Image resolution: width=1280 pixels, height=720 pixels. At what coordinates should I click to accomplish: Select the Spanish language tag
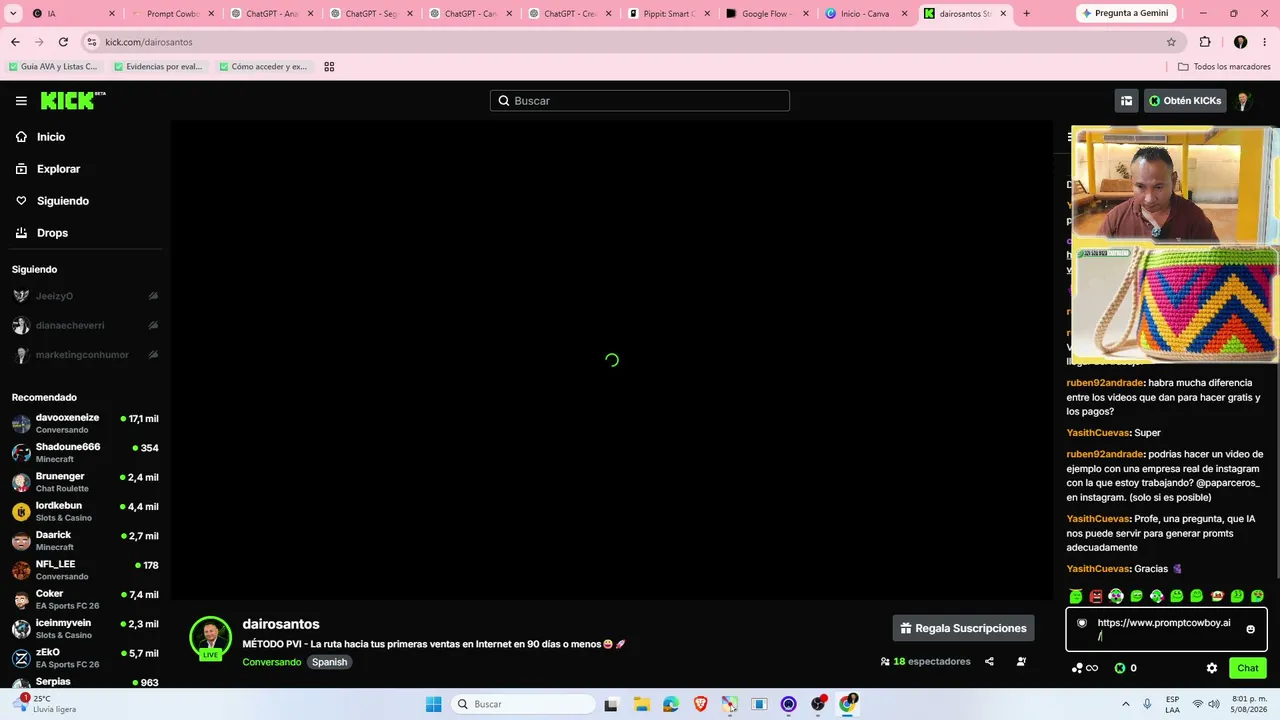pyautogui.click(x=329, y=662)
